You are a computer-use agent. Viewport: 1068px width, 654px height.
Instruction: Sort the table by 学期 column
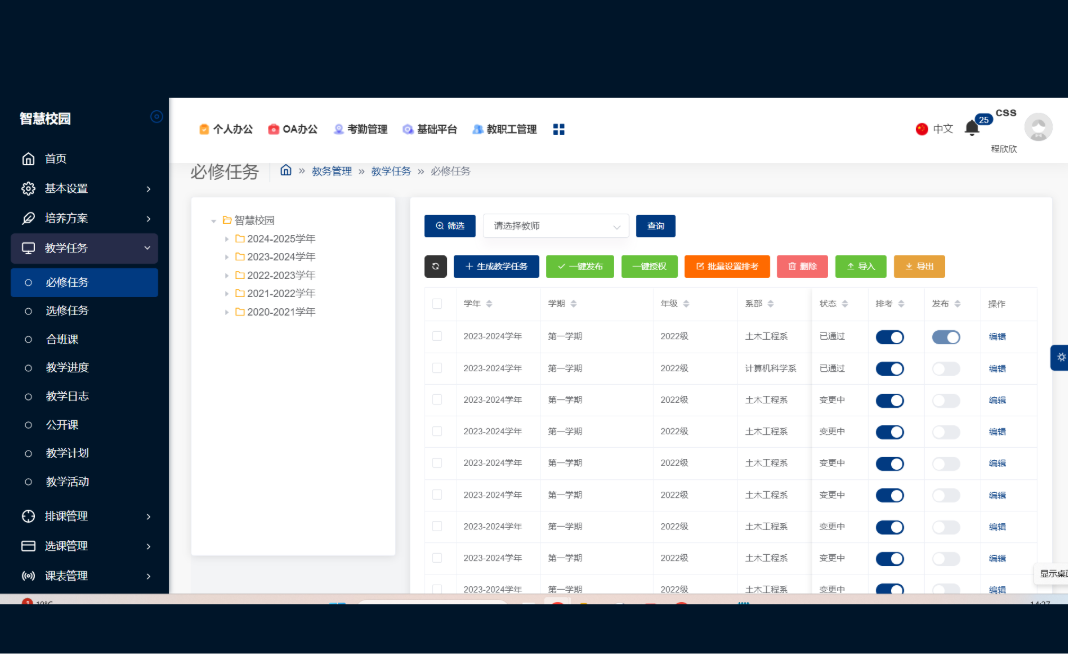tap(574, 304)
